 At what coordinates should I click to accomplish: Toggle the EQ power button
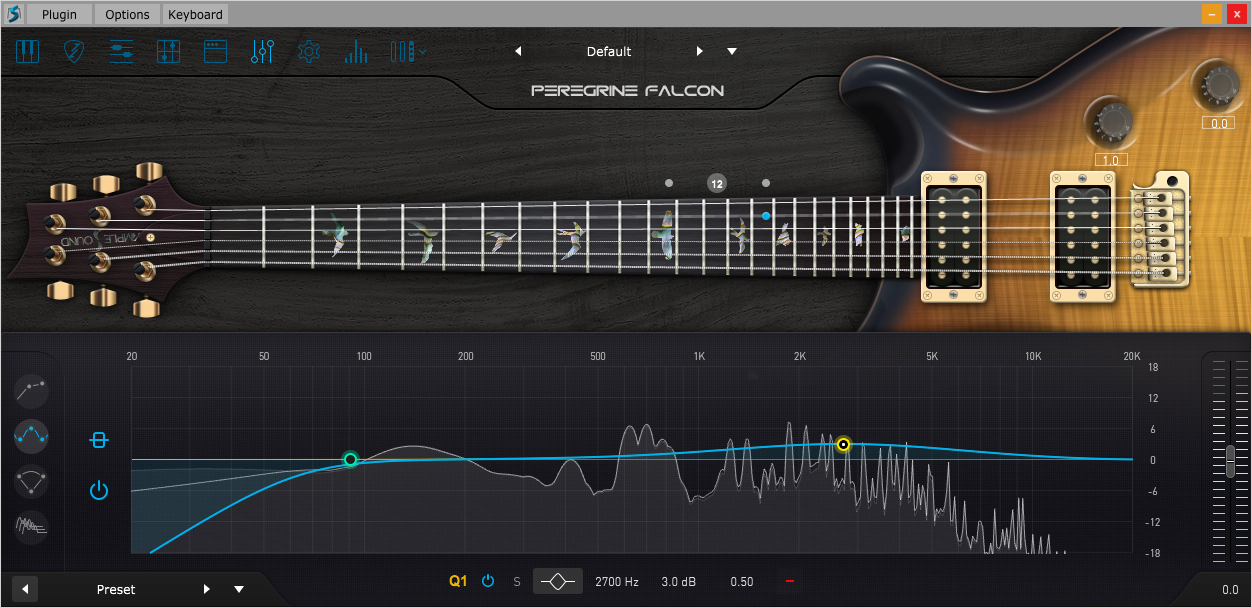point(98,490)
